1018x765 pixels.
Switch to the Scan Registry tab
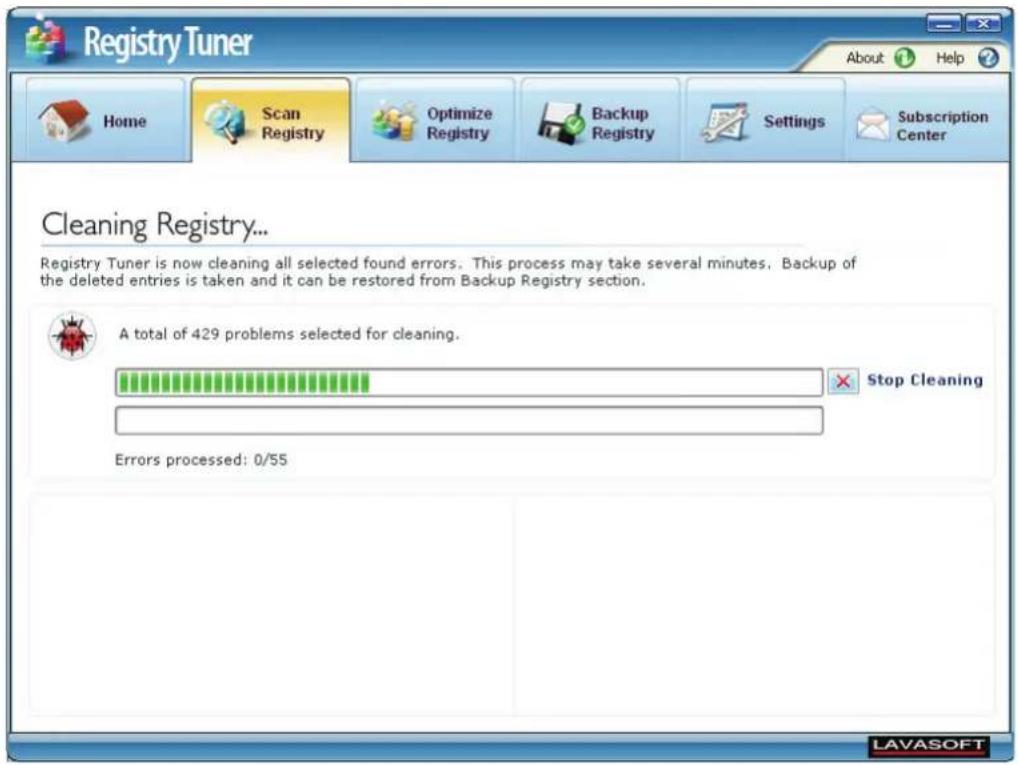click(x=271, y=119)
